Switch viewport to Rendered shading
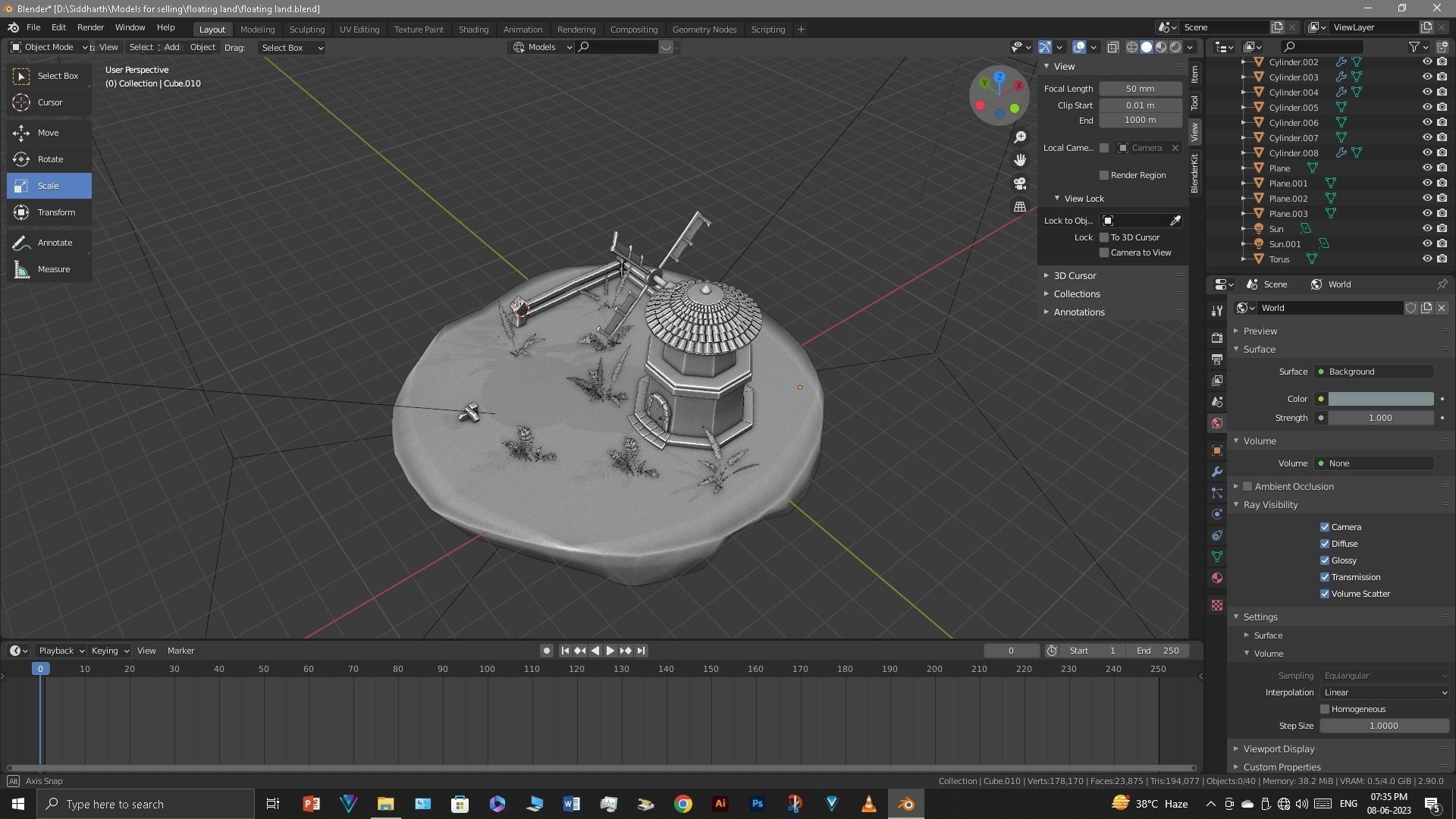Viewport: 1456px width, 819px height. point(1175,47)
